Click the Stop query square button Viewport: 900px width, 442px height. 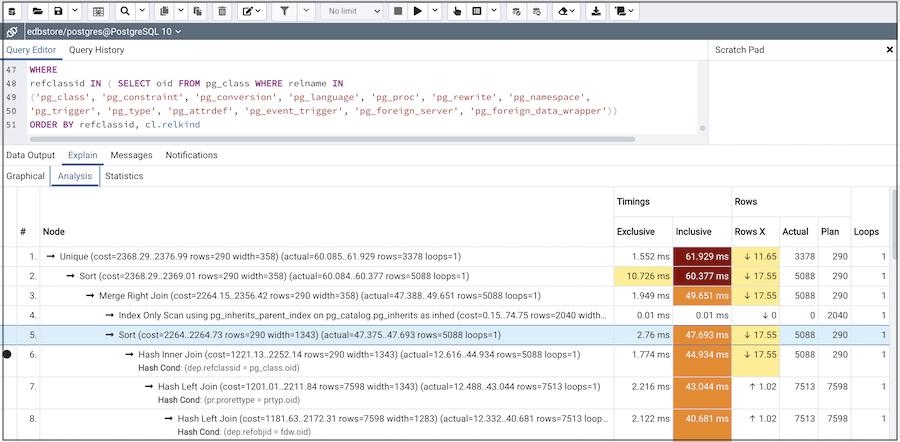398,11
